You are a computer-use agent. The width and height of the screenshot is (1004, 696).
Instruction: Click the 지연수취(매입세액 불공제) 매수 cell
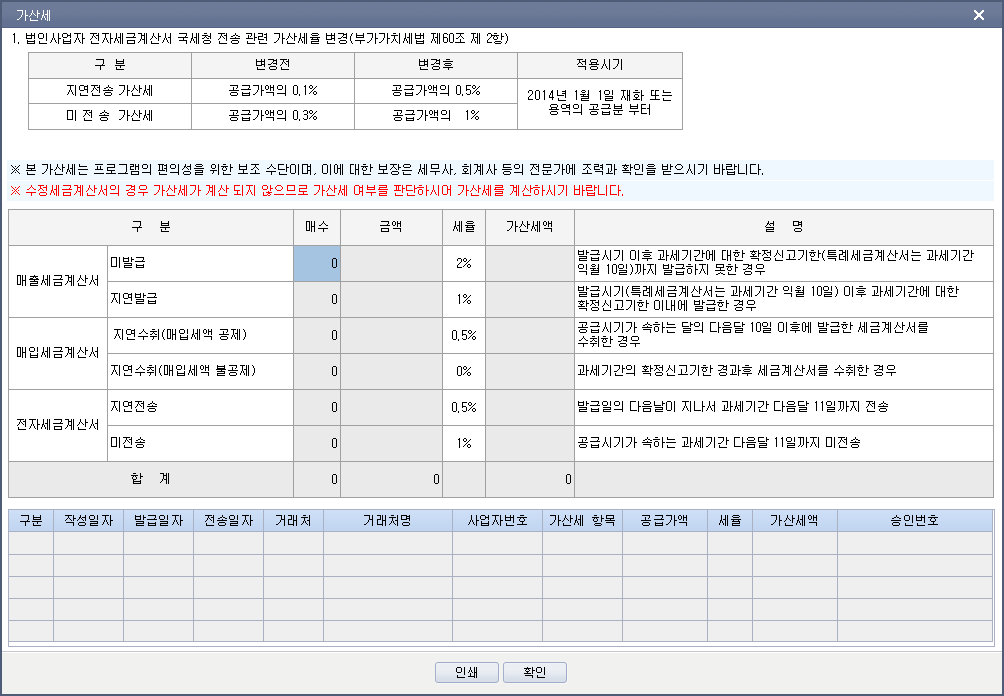click(317, 371)
